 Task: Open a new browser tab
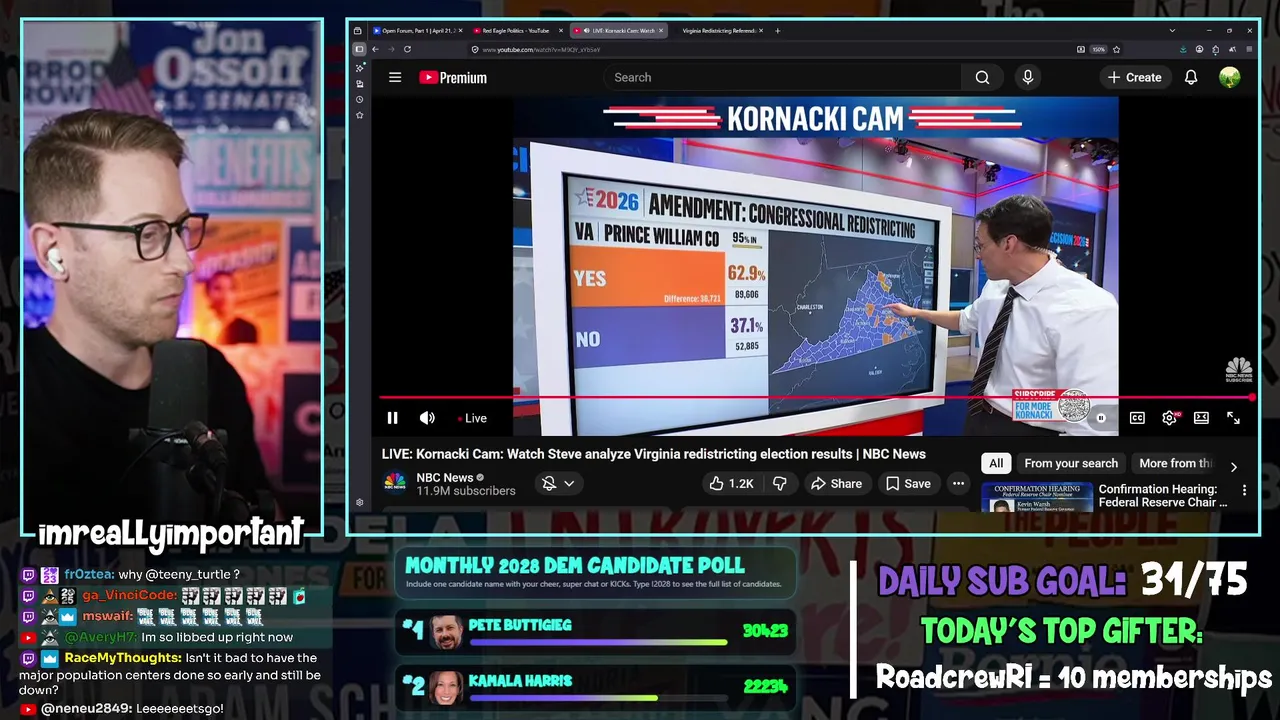coord(777,30)
